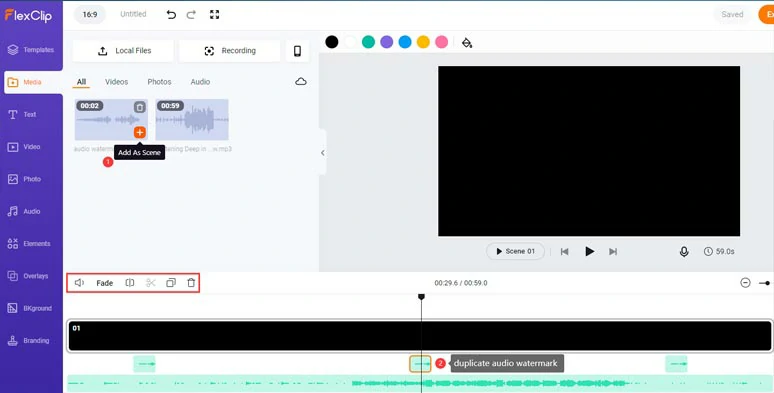Undo the last action

pos(171,15)
